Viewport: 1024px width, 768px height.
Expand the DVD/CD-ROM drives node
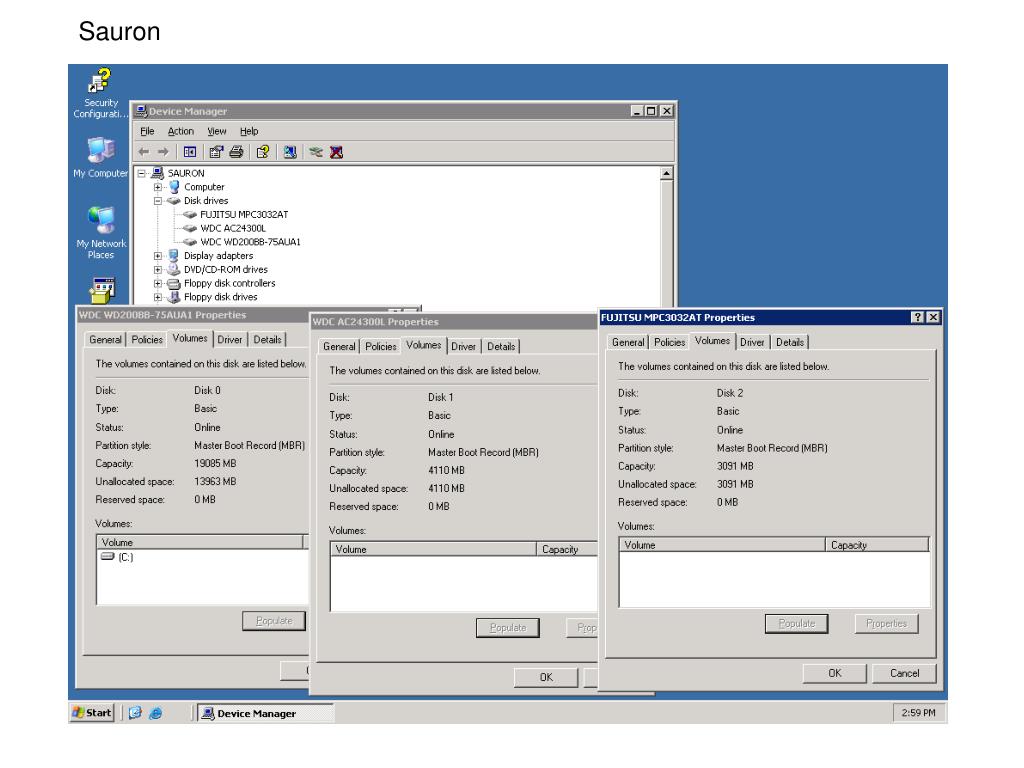tap(157, 270)
